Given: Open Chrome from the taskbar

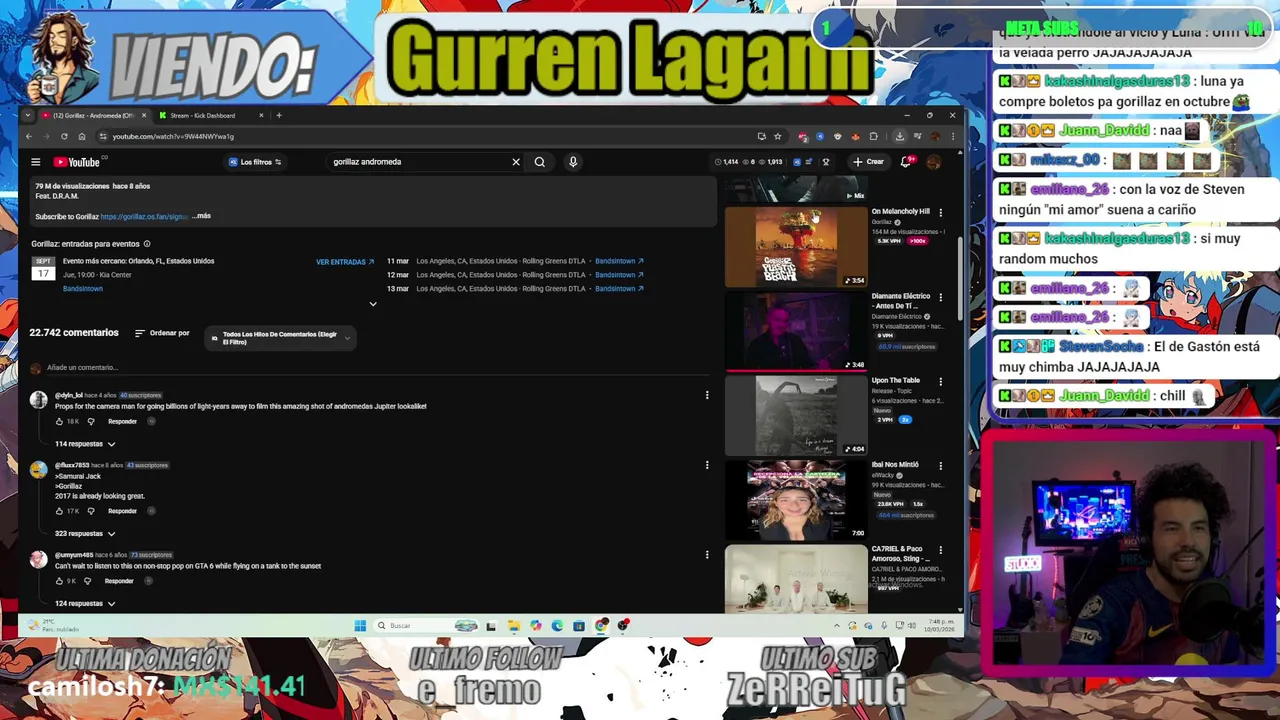Looking at the screenshot, I should point(601,626).
